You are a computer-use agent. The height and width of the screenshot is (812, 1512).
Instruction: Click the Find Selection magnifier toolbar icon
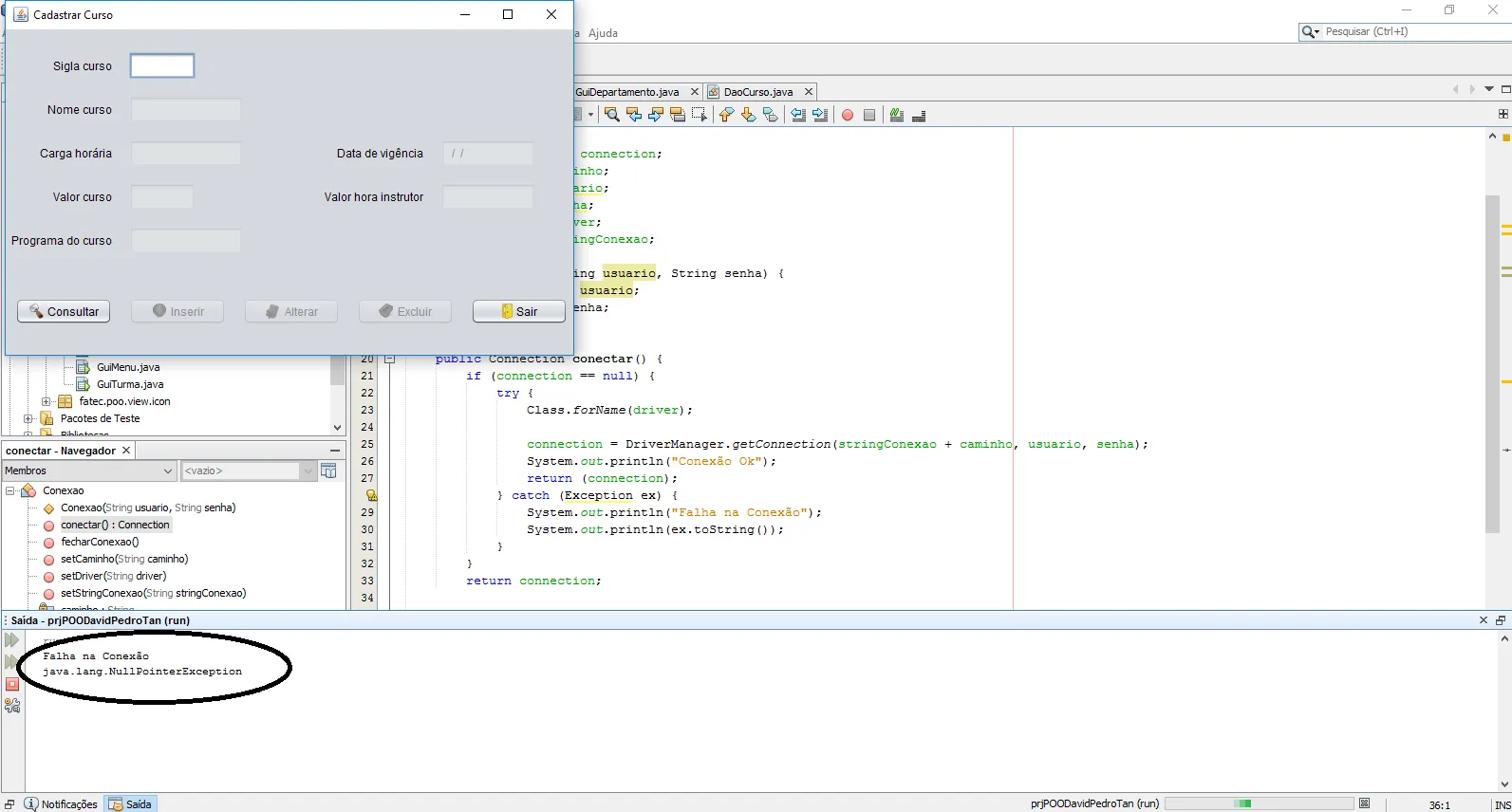pyautogui.click(x=612, y=115)
